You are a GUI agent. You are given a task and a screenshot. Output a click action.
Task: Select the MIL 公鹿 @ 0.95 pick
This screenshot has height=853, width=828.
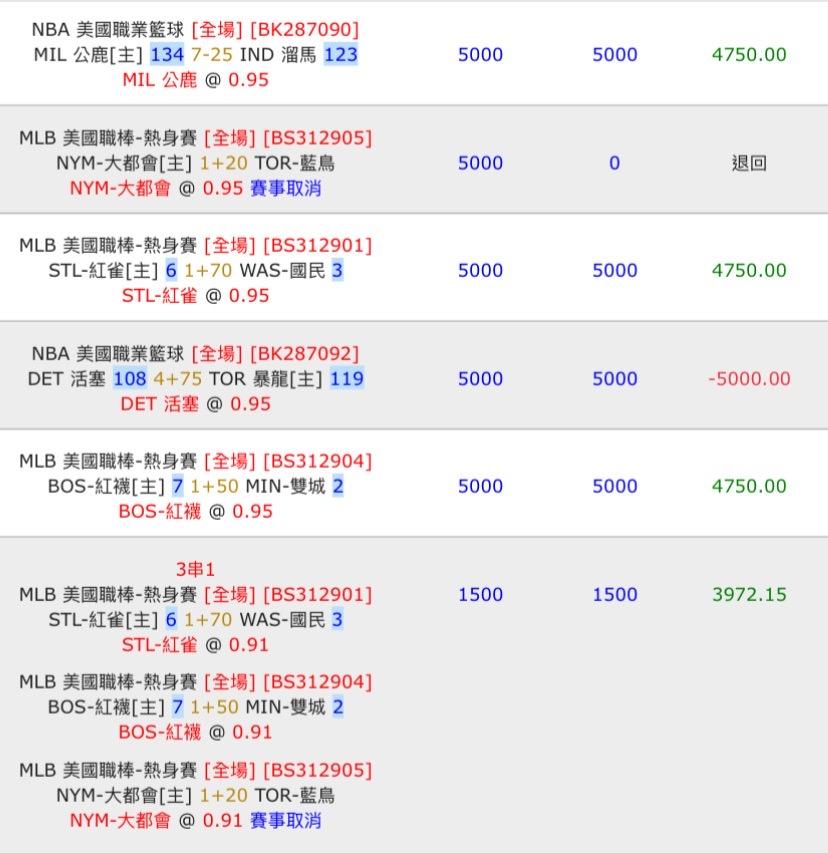point(195,80)
